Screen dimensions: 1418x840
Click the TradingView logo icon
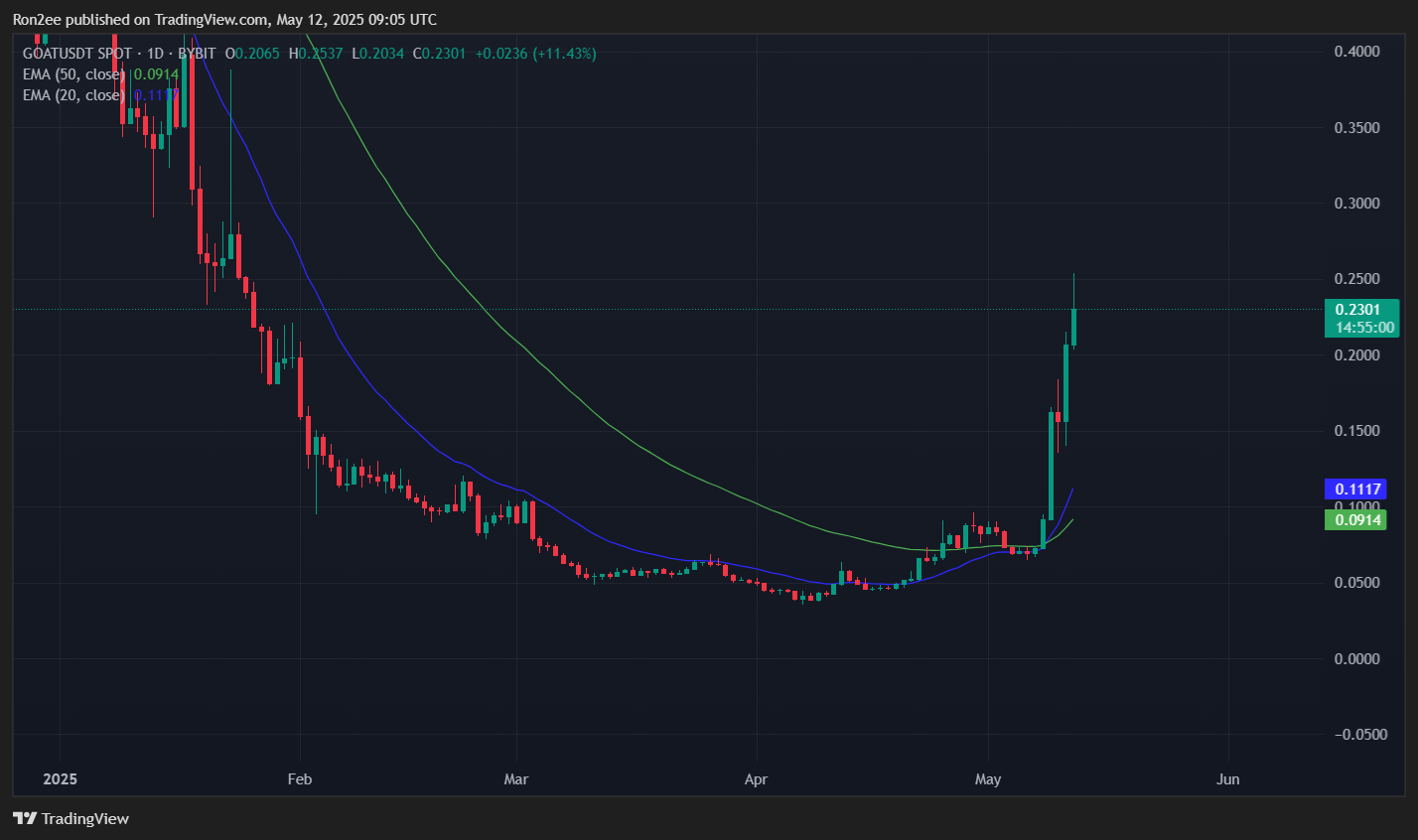pyautogui.click(x=23, y=818)
